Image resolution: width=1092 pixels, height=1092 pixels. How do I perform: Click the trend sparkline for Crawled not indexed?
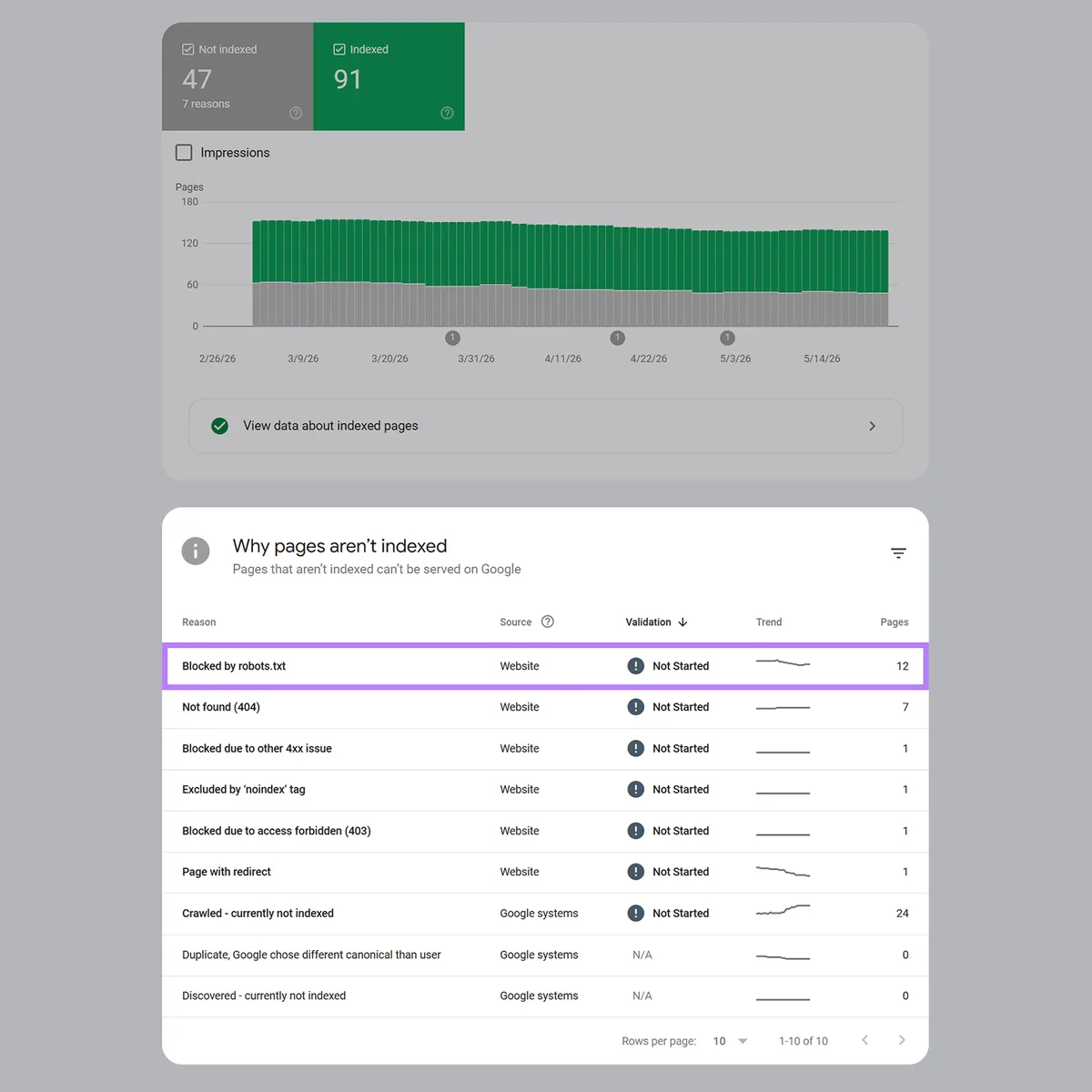pyautogui.click(x=783, y=909)
